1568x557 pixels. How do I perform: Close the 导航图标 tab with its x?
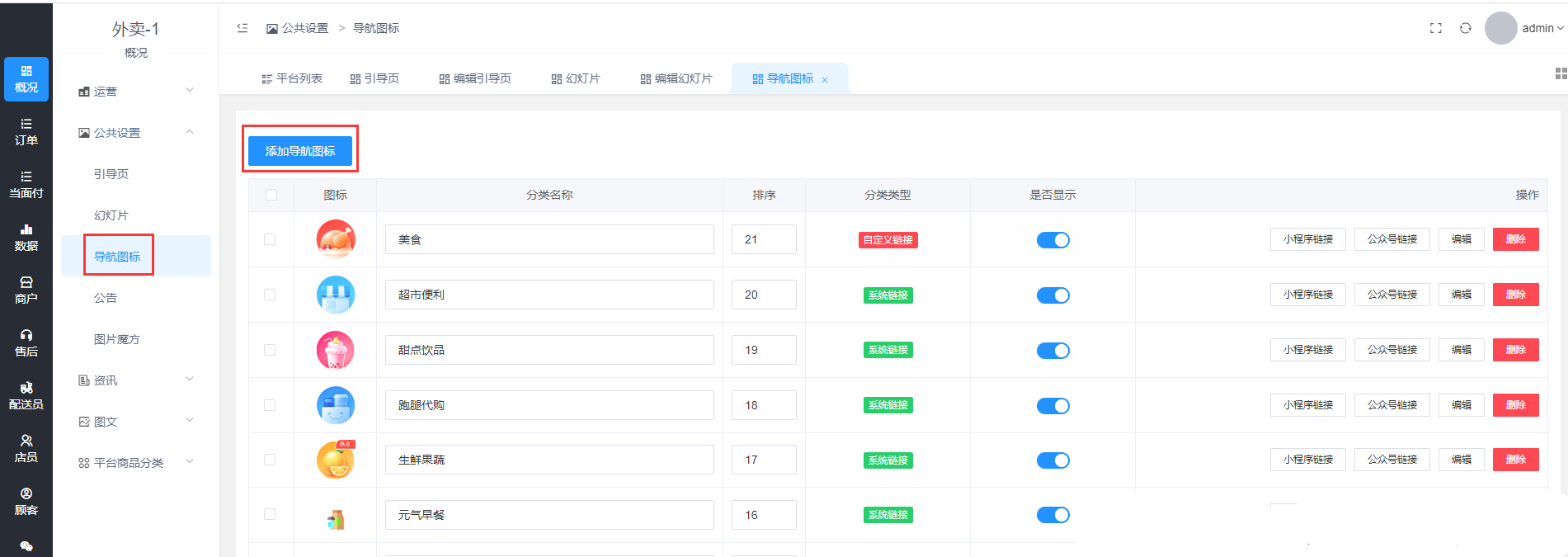[x=825, y=80]
